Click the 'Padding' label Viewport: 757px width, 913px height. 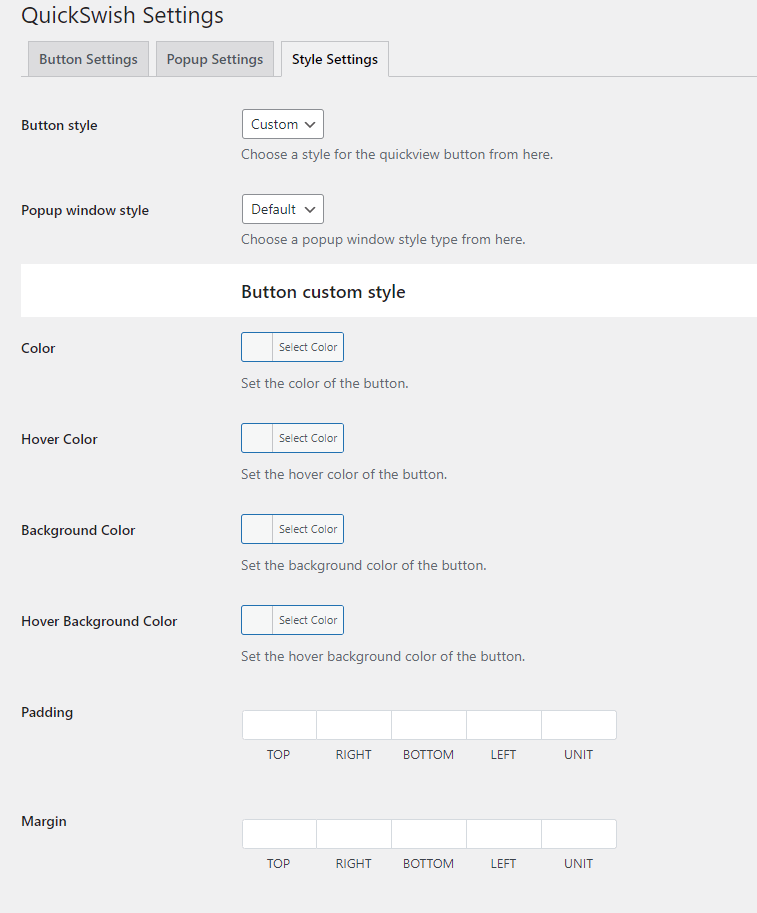coord(47,712)
